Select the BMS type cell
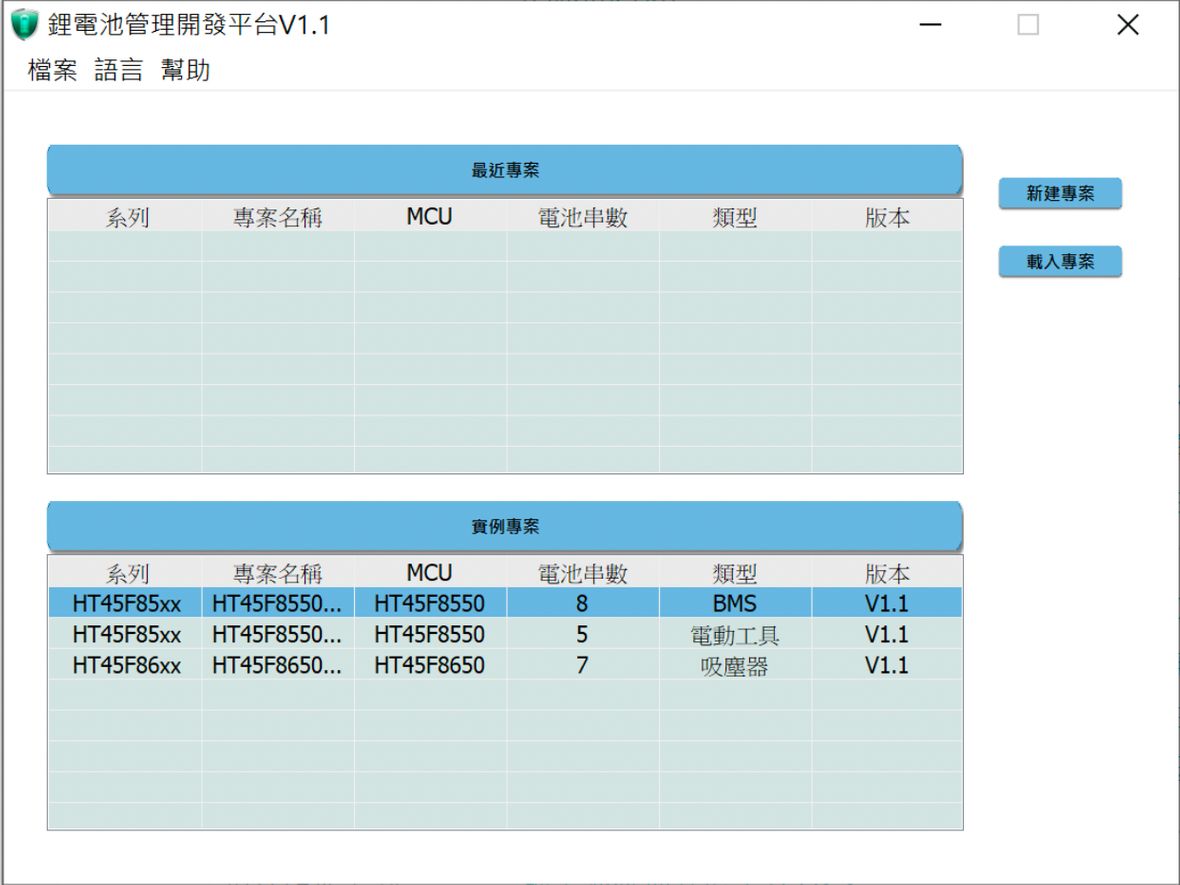 click(x=734, y=603)
